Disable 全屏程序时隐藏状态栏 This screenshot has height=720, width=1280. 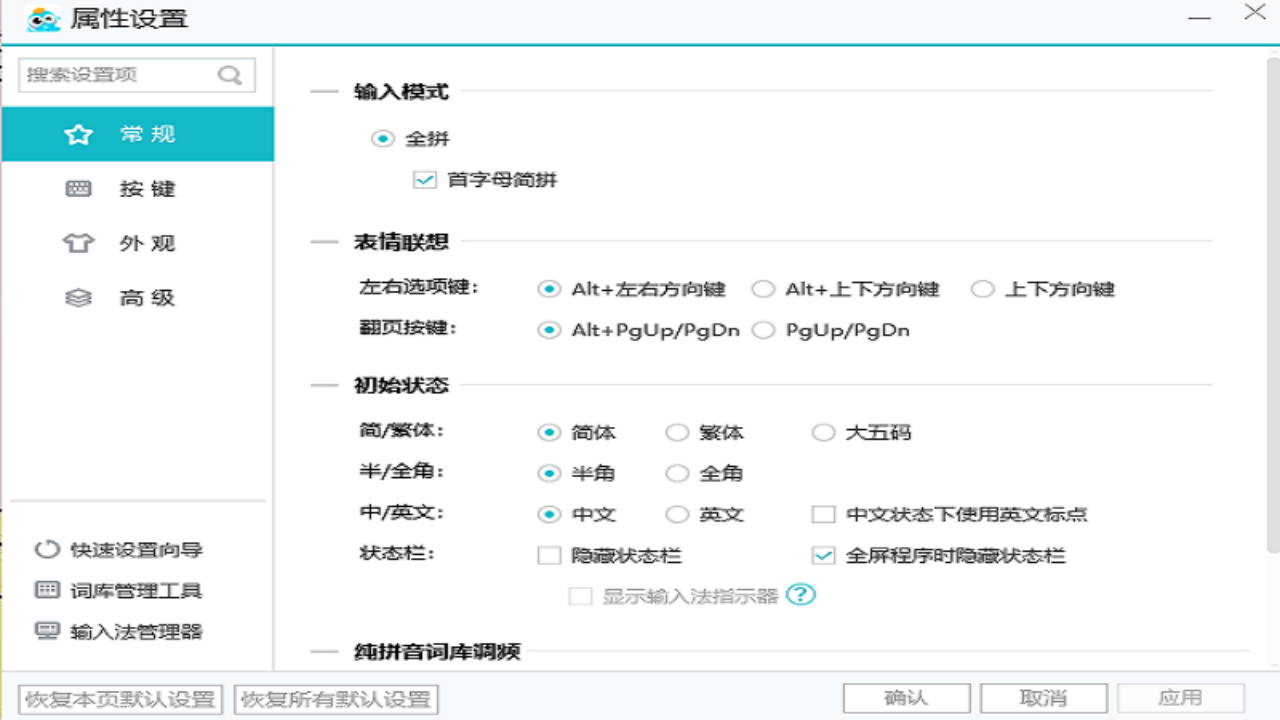[x=824, y=555]
